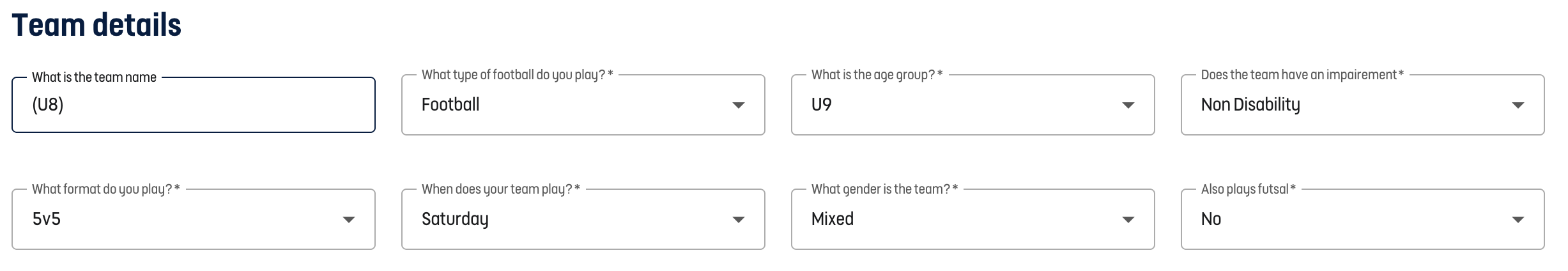Open the team impairment dropdown
Viewport: 1568px width, 271px height.
point(1362,105)
